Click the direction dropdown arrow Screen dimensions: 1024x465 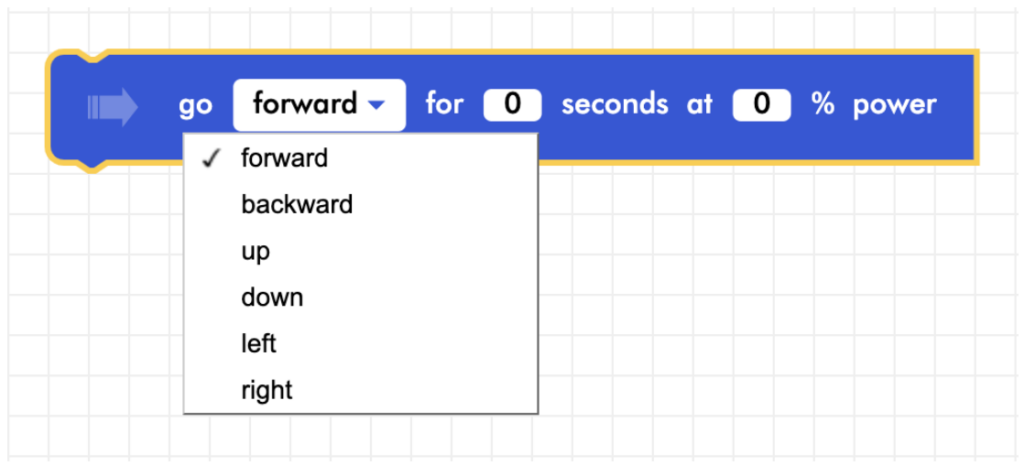tap(376, 105)
